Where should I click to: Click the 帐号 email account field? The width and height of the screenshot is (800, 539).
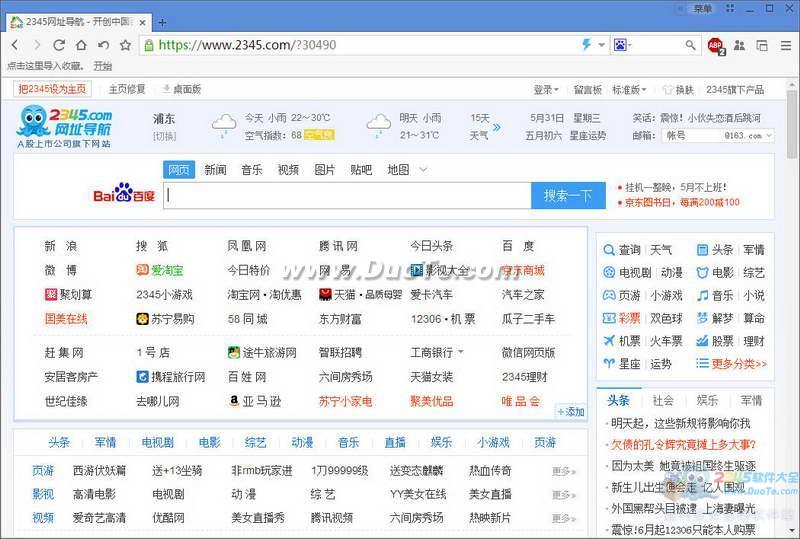point(691,136)
